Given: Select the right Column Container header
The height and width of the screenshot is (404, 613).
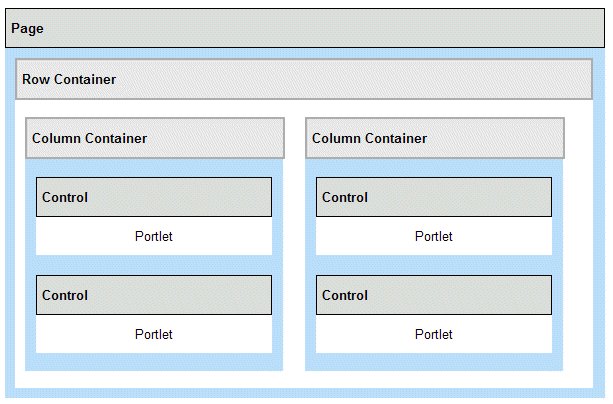Looking at the screenshot, I should 435,138.
